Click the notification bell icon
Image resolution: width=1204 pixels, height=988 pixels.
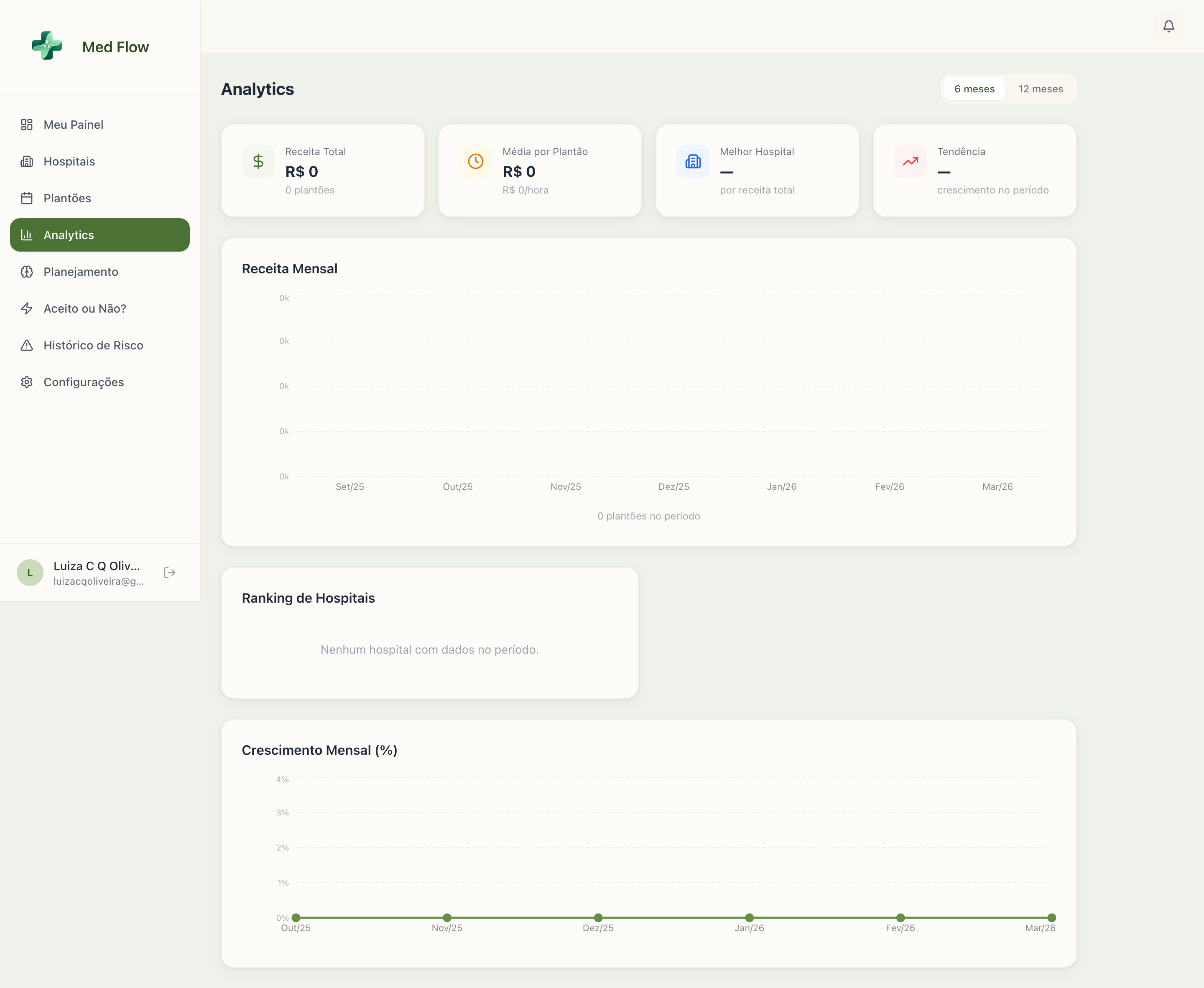click(1168, 26)
